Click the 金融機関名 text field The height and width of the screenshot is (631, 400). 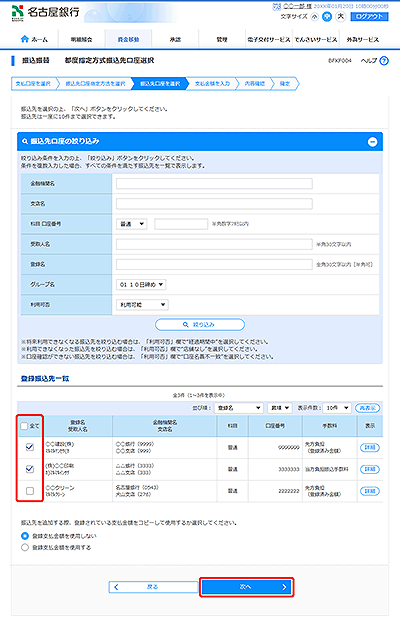coord(214,184)
